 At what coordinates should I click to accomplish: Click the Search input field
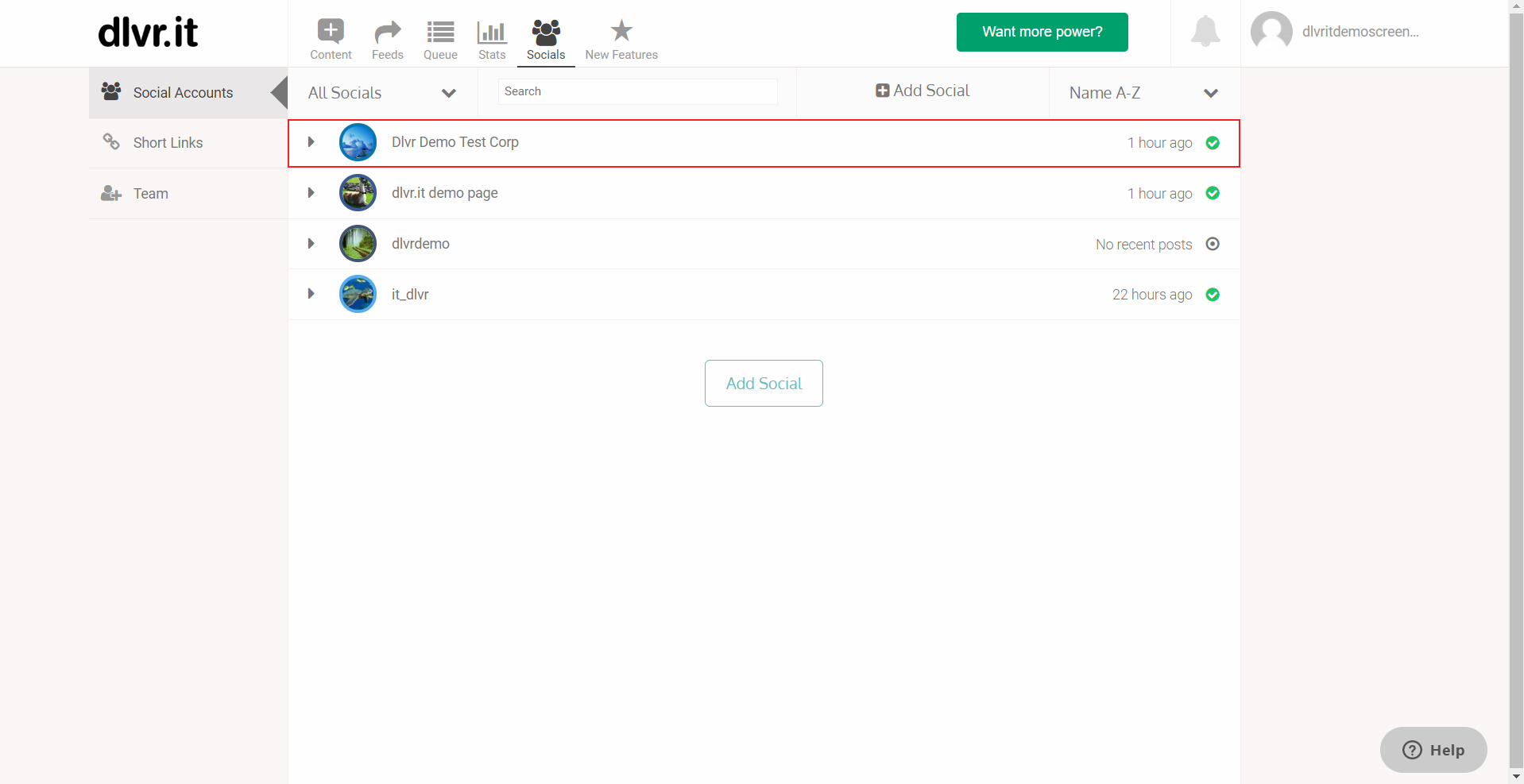[x=637, y=91]
